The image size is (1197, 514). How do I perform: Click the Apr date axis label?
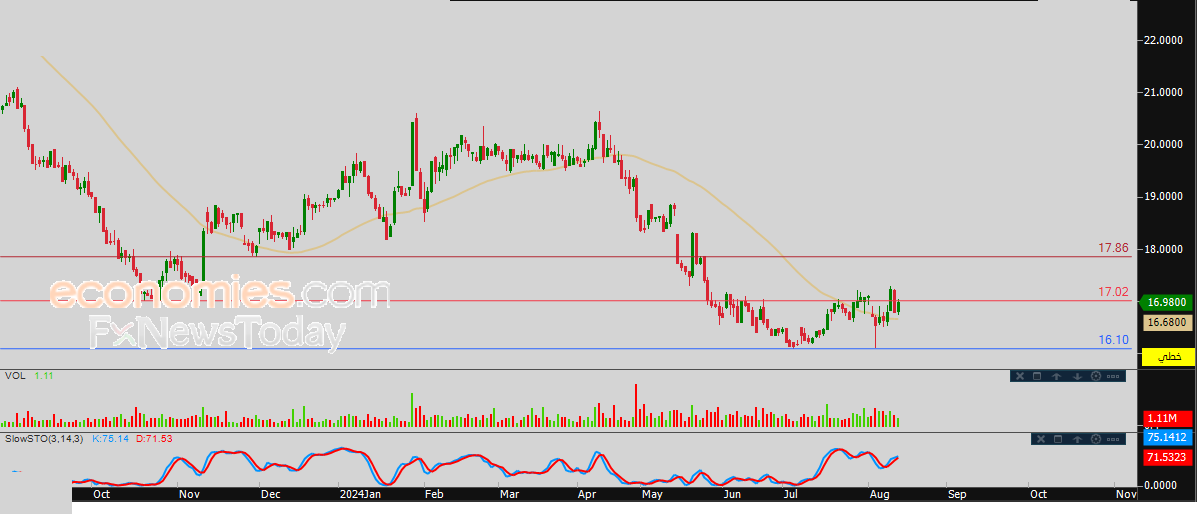[586, 494]
